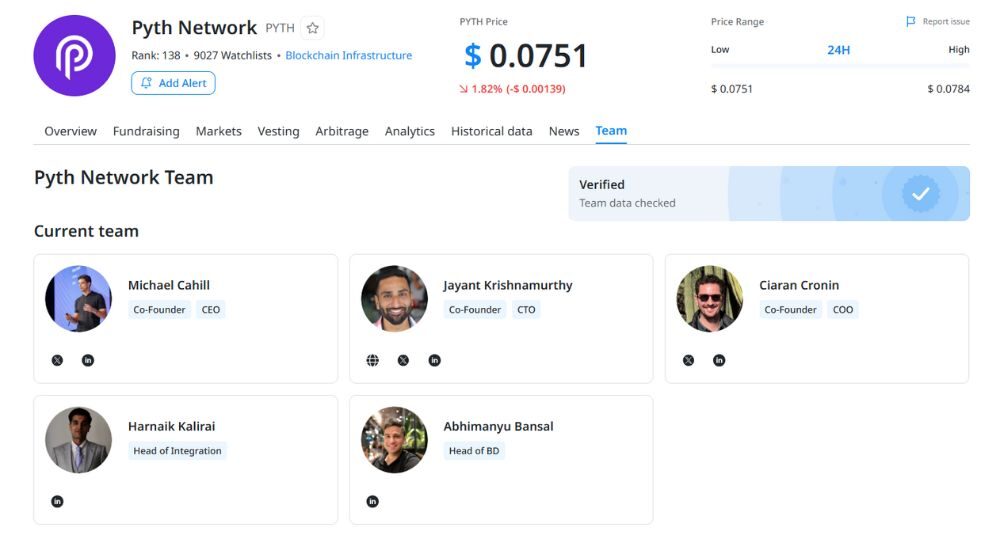
Task: Add Pyth Network to watchlist with star icon
Action: point(312,28)
